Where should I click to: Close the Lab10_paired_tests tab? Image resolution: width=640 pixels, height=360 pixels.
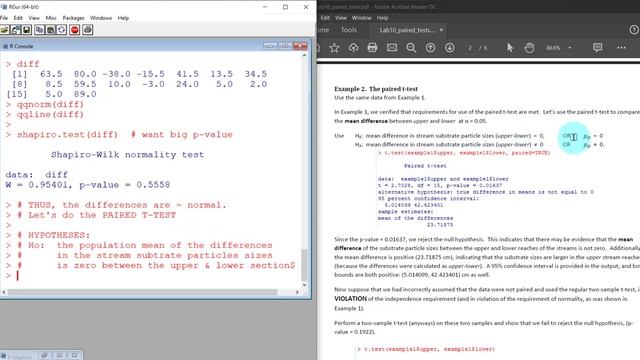point(441,30)
